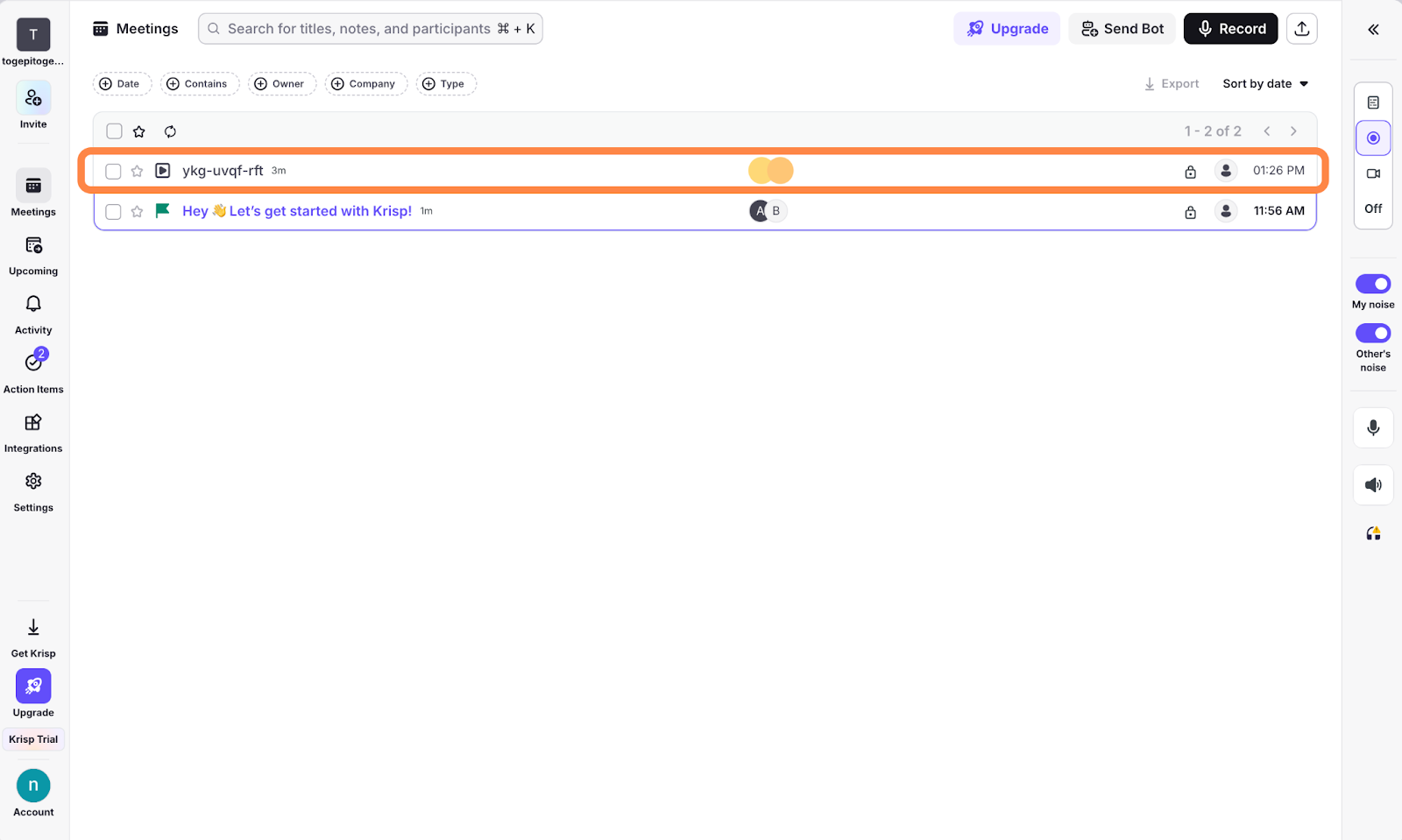Toggle the Other's noise switch
Screen dimensions: 1402x840
coord(1372,333)
